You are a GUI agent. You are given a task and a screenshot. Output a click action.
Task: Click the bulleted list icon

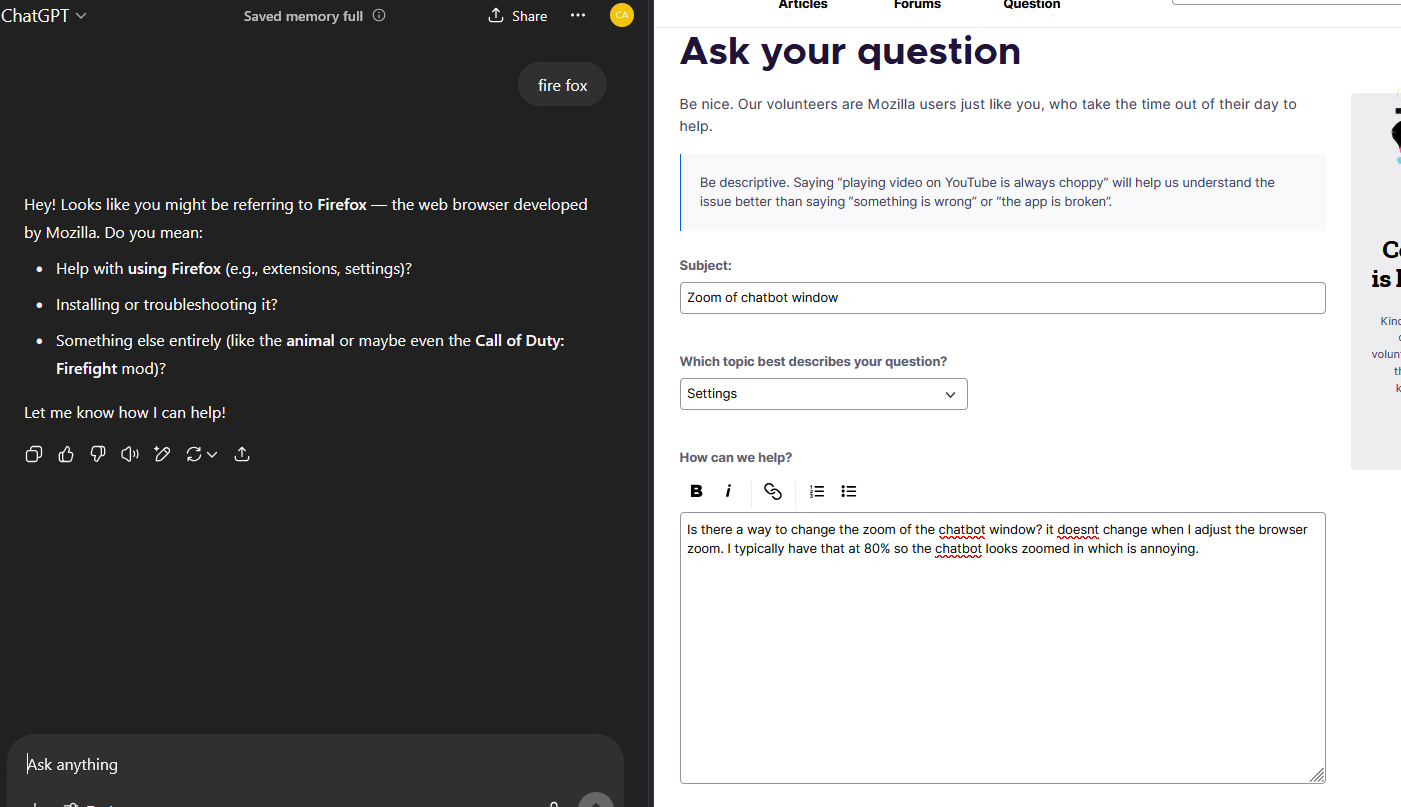[x=849, y=491]
